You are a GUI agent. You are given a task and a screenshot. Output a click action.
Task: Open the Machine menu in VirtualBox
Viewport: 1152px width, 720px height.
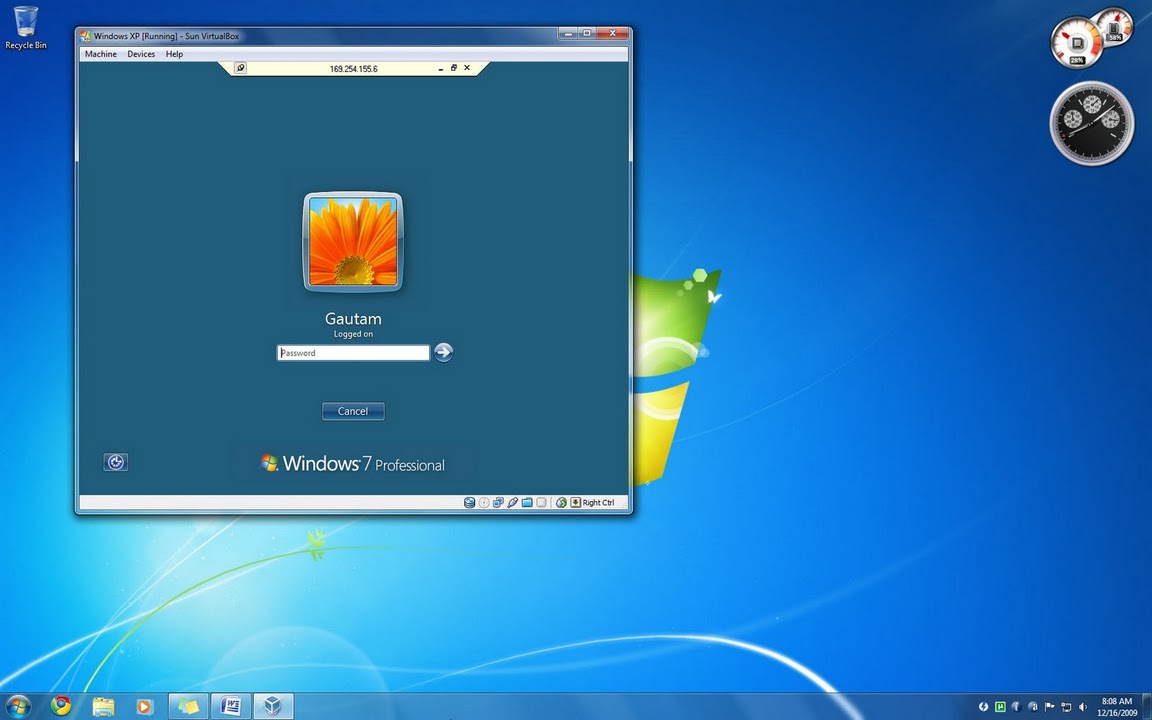[x=101, y=54]
